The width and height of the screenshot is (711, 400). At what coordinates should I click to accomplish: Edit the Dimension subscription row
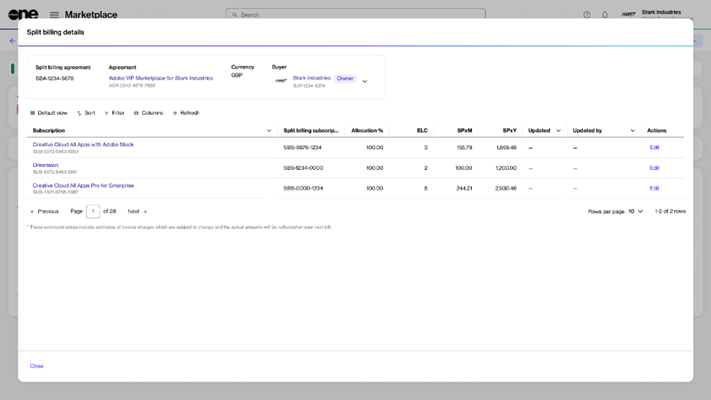point(654,168)
